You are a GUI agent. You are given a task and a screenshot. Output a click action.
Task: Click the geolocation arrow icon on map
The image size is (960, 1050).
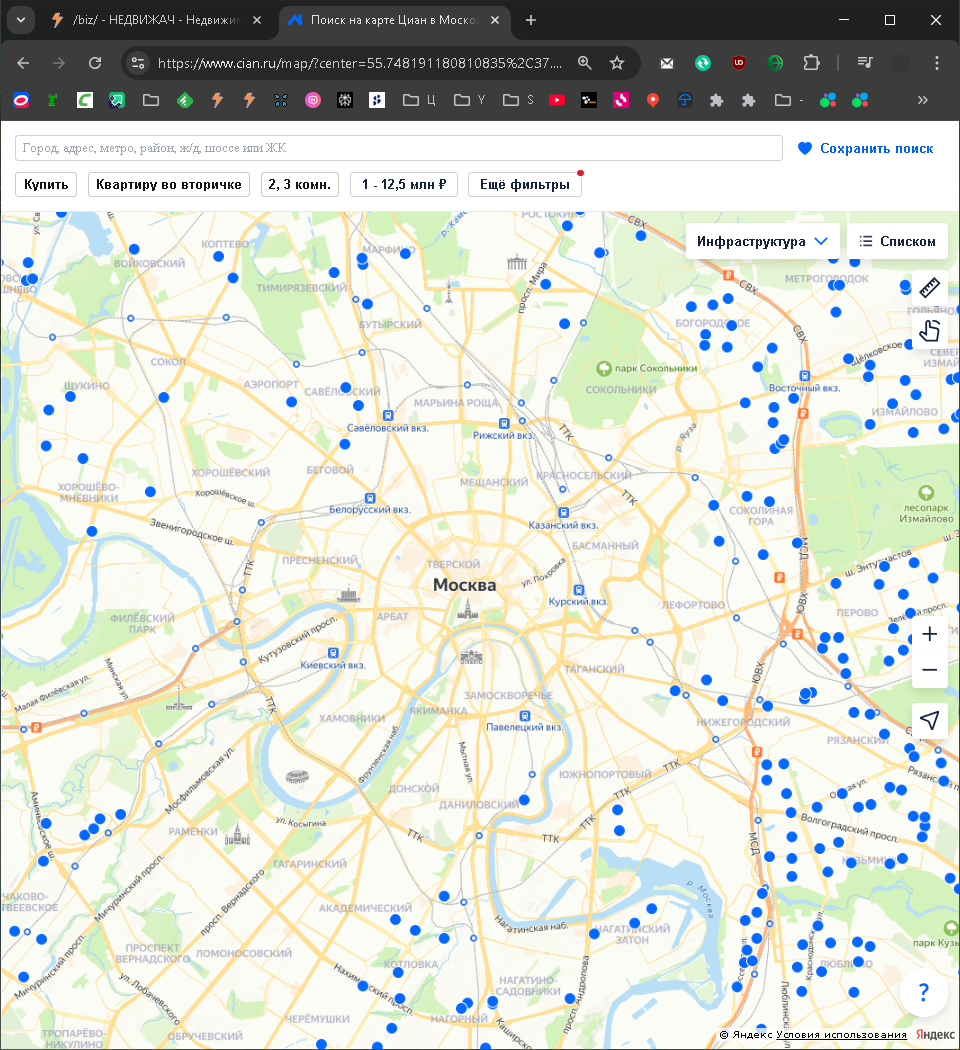click(929, 720)
